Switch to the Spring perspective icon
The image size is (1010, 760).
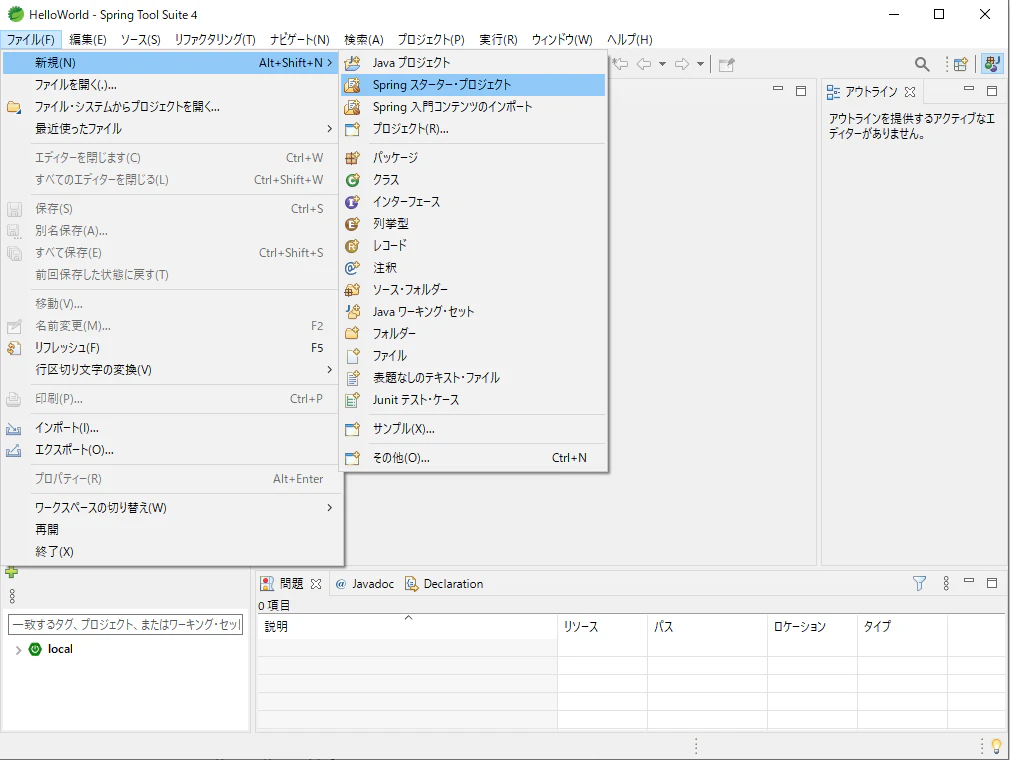click(x=992, y=64)
